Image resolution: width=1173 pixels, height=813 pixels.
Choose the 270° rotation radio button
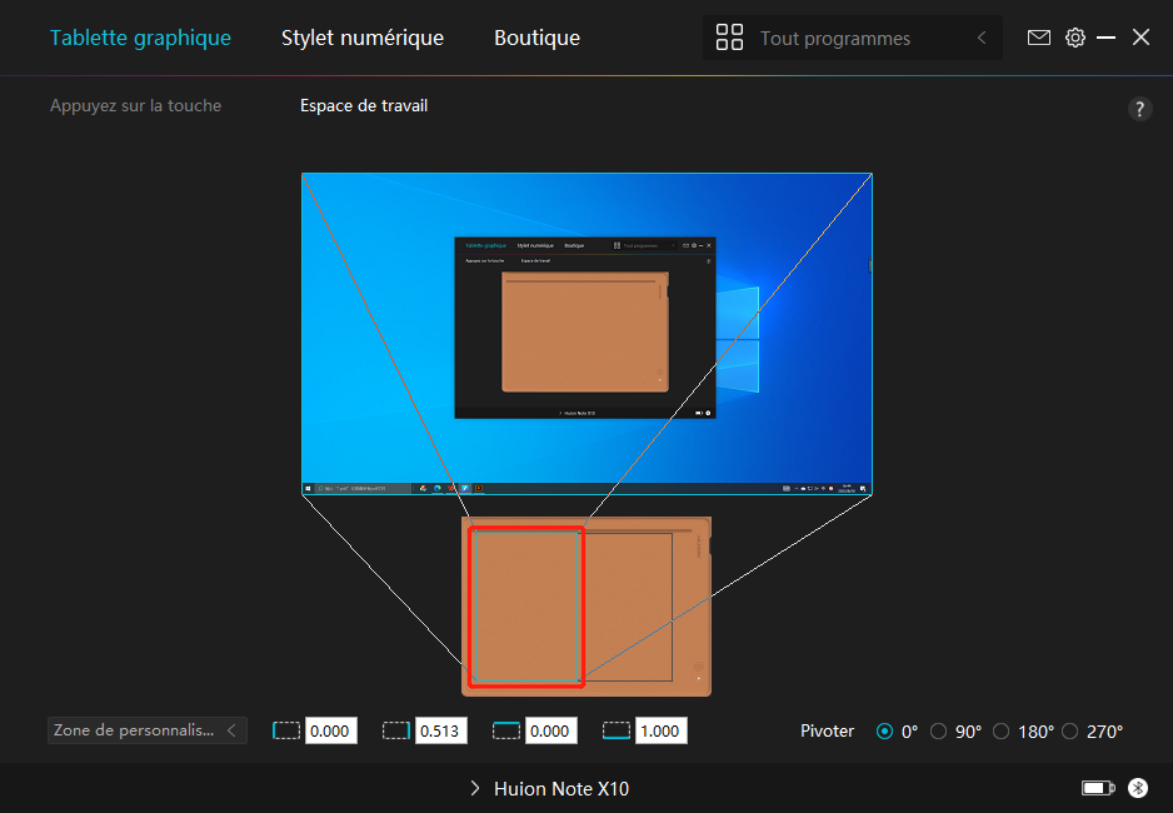(1070, 732)
